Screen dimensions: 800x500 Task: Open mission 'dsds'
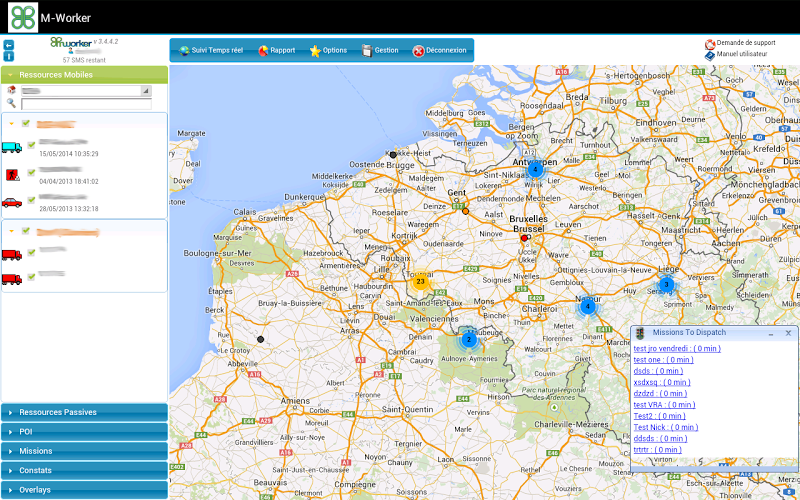coord(658,371)
